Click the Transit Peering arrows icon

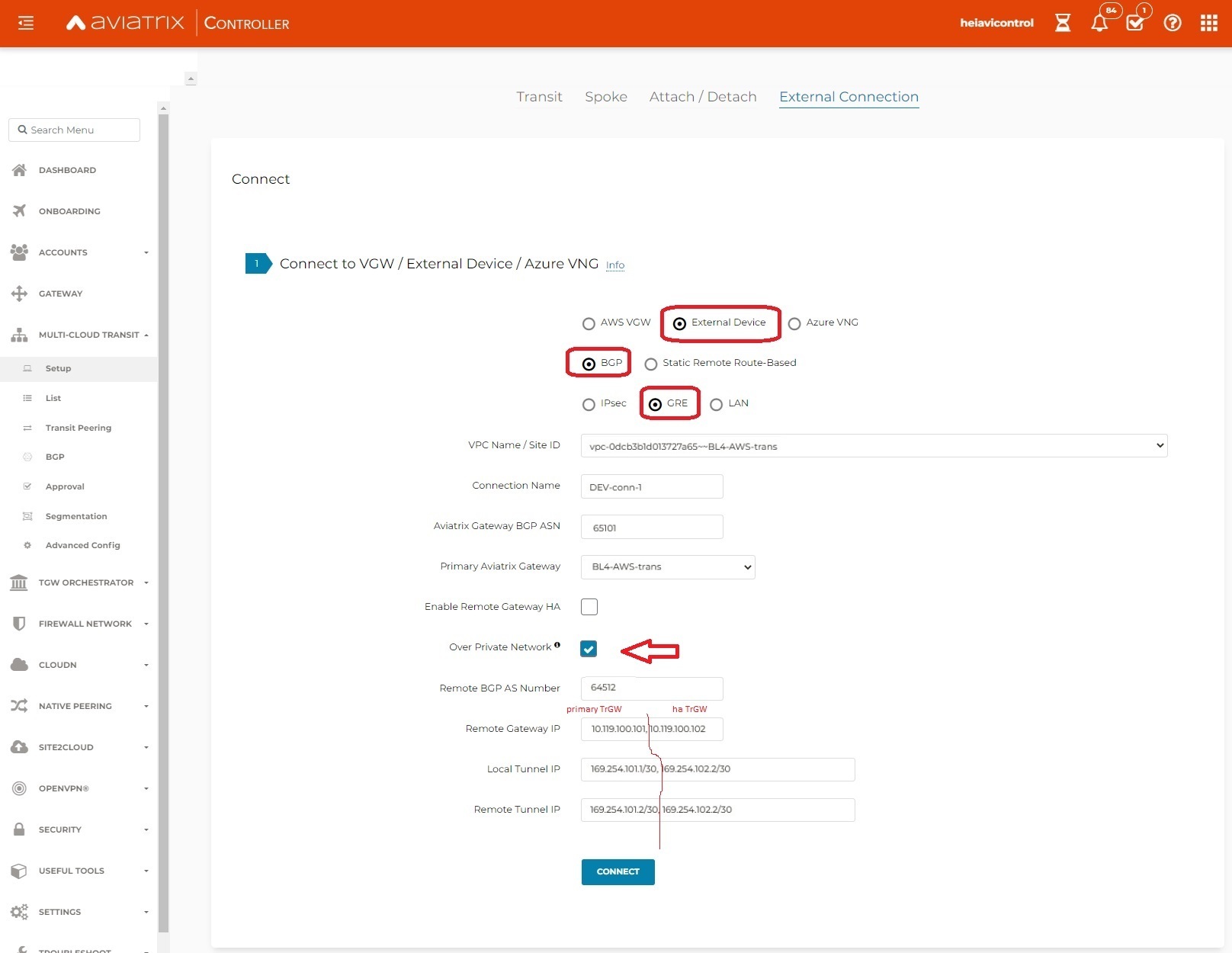click(27, 428)
